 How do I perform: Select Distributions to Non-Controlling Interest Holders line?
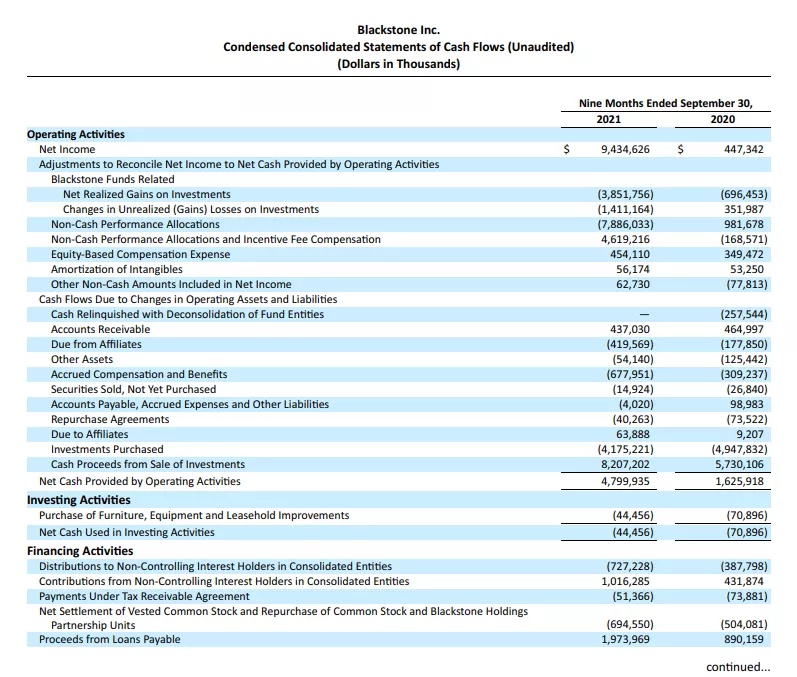pyautogui.click(x=216, y=566)
